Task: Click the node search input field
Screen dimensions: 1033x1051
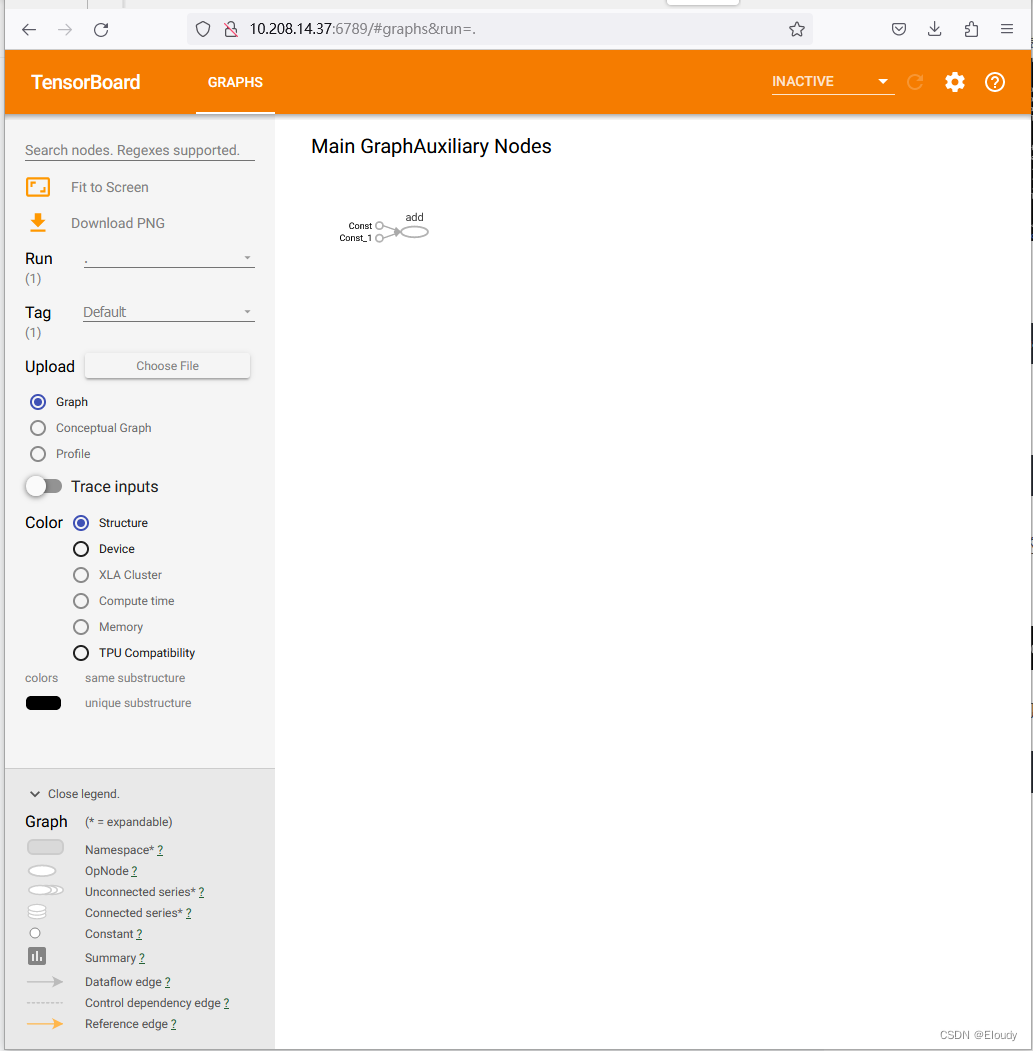Action: (x=138, y=150)
